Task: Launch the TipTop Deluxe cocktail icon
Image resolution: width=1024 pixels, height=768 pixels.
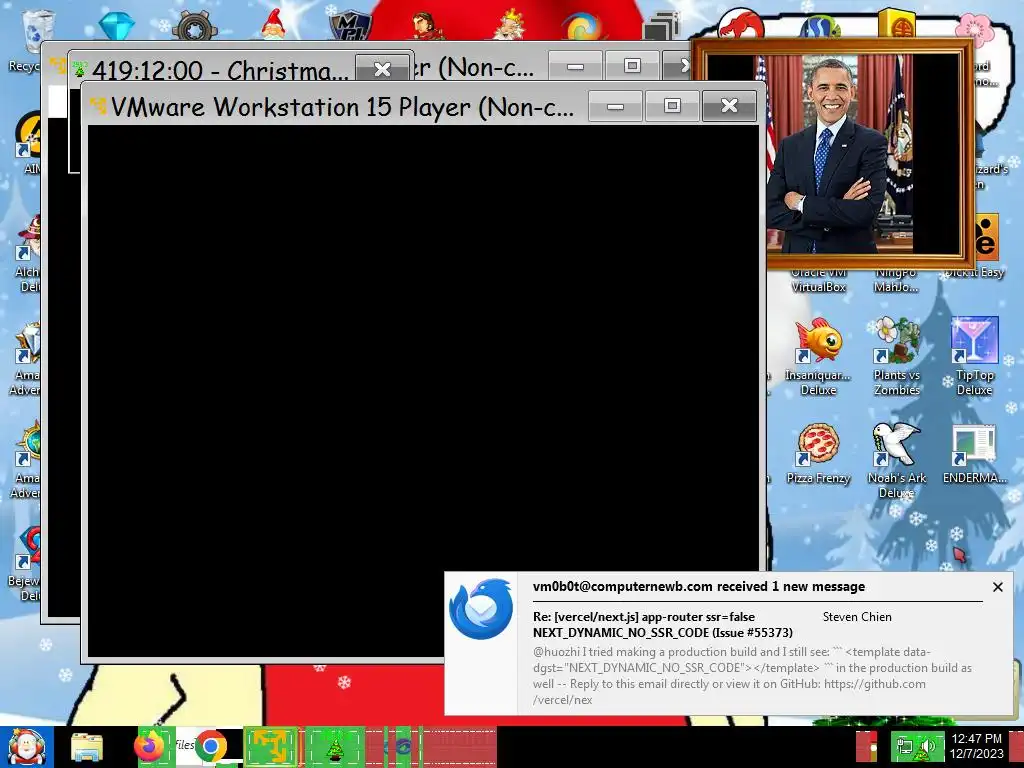Action: tap(974, 340)
